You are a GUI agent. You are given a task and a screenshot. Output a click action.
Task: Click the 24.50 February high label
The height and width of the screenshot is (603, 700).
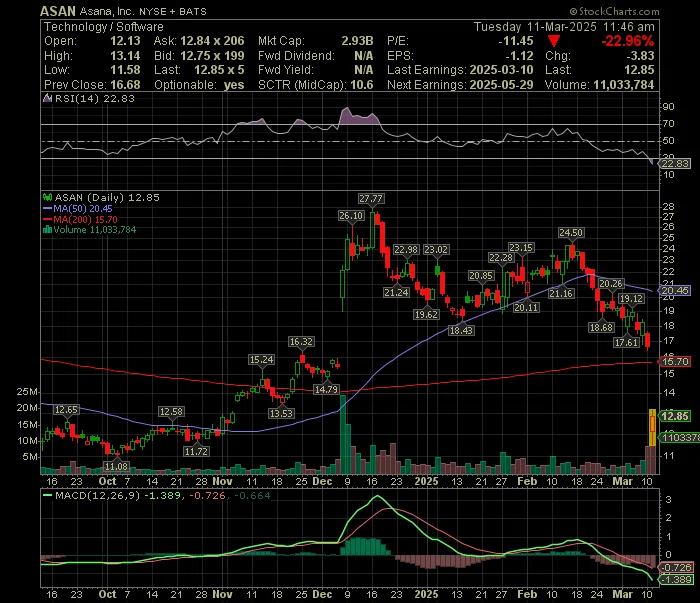pyautogui.click(x=571, y=233)
